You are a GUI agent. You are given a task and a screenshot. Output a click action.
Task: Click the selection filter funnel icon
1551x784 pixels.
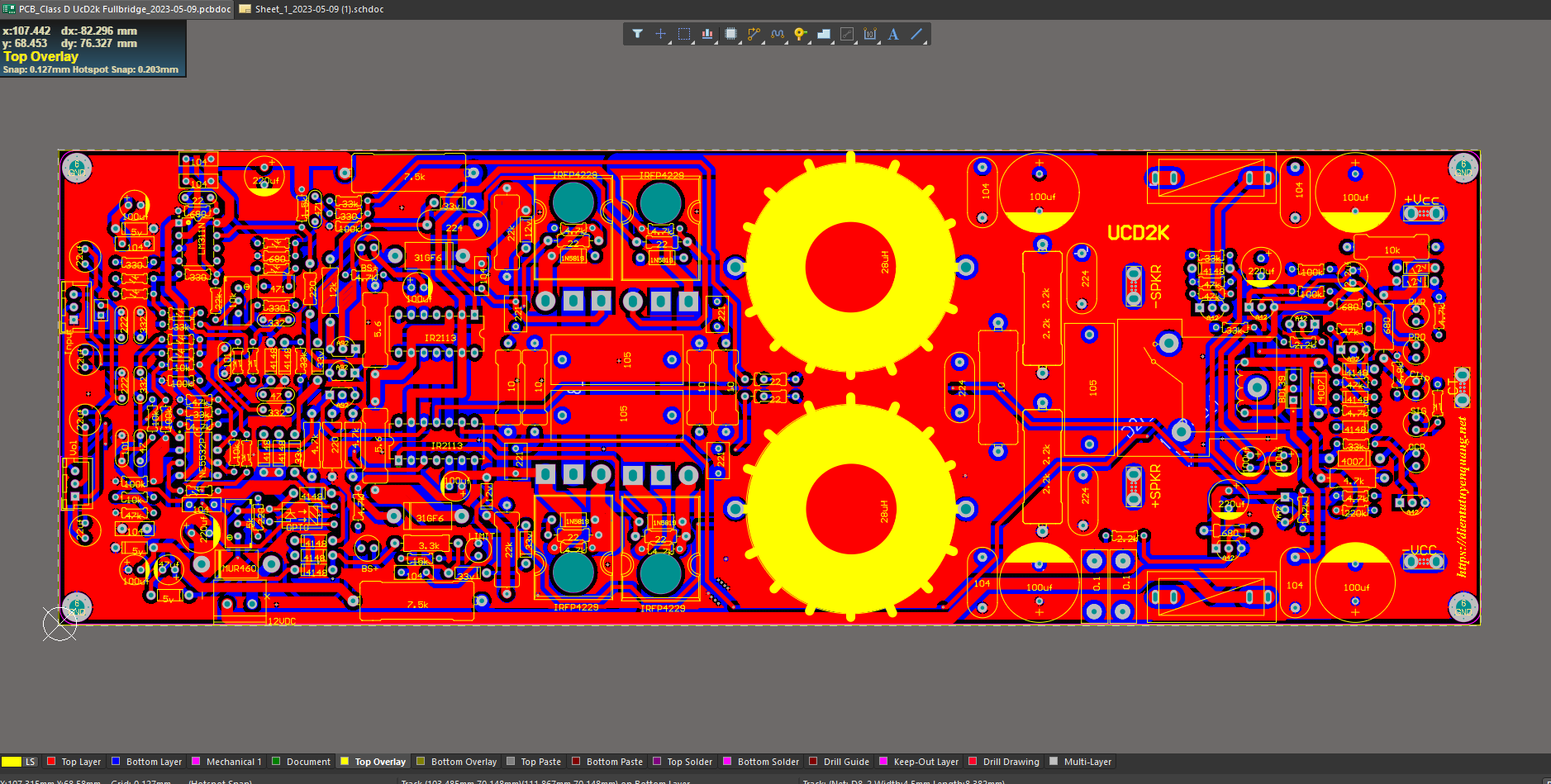637,34
